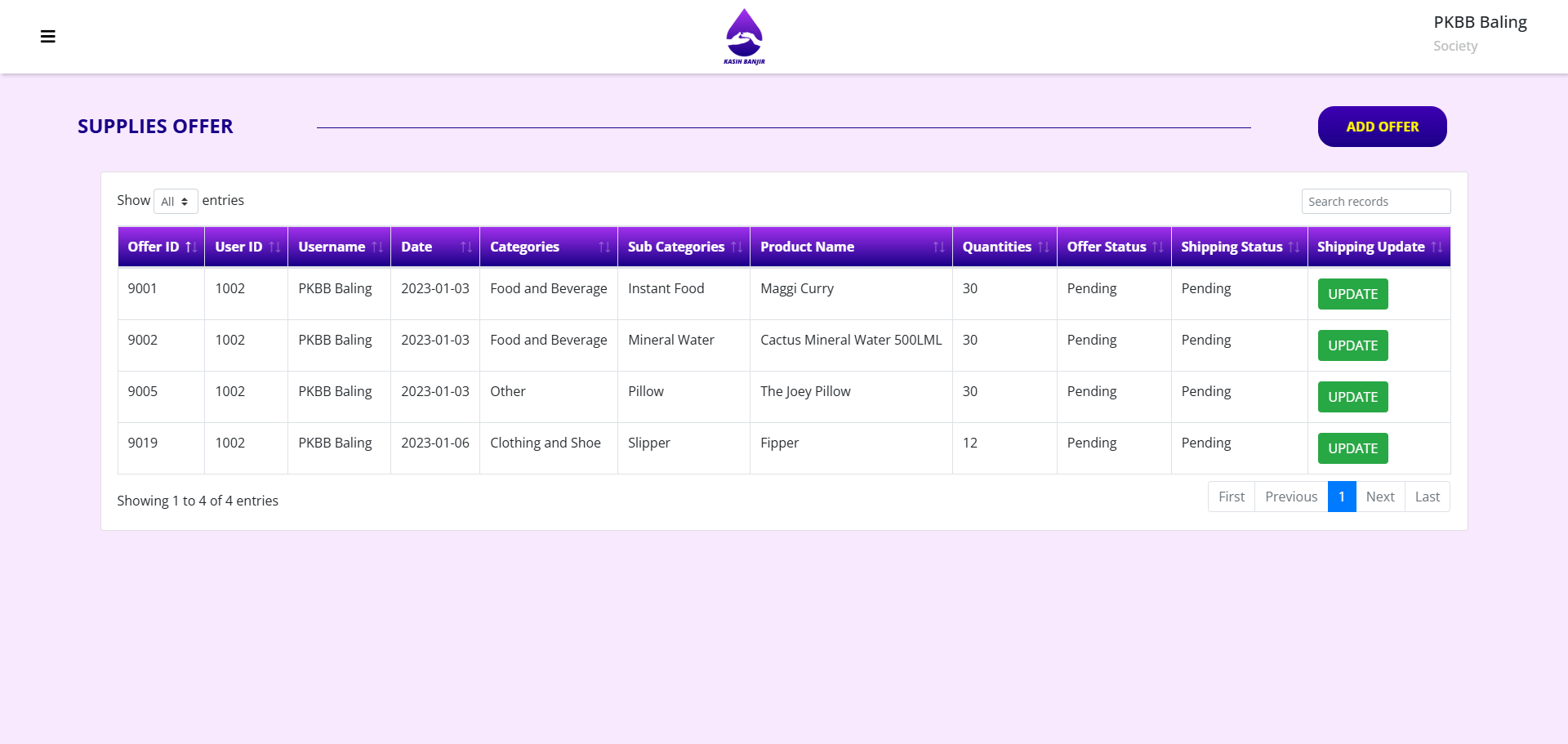The width and height of the screenshot is (1568, 744).
Task: Select page 1 in pagination
Action: [x=1341, y=497]
